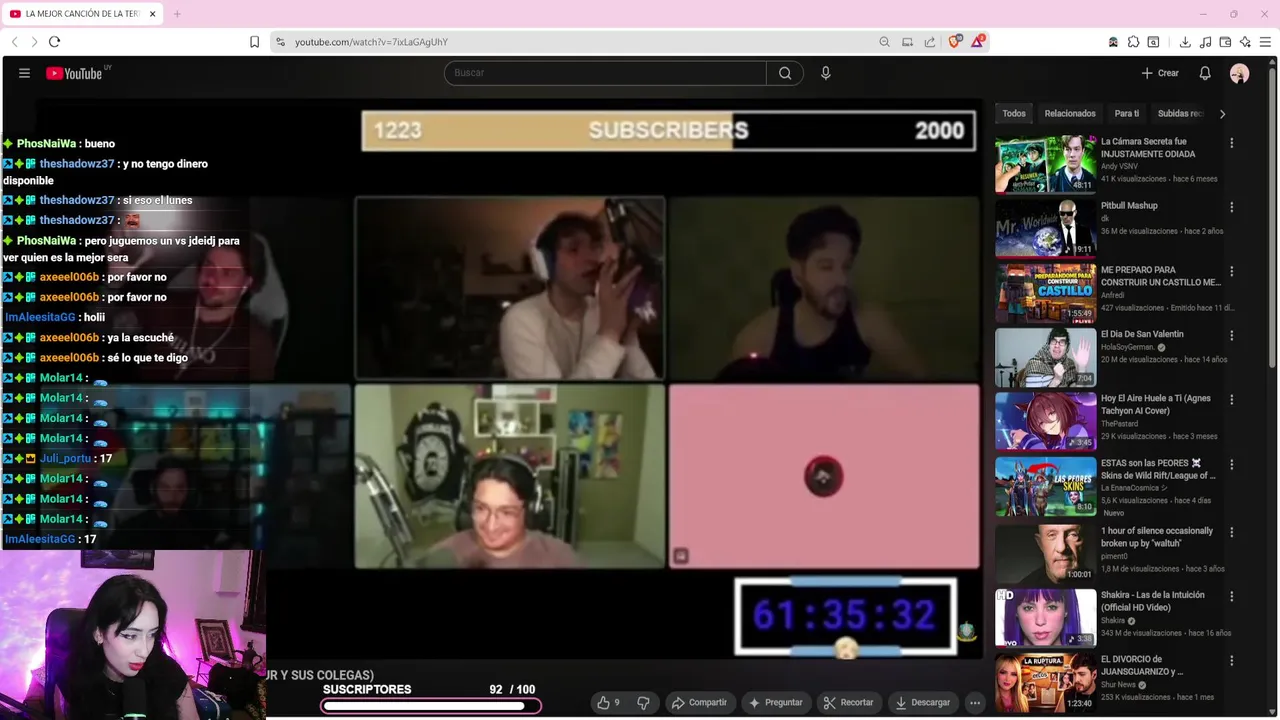
Task: Like the video with thumbs up
Action: coord(608,703)
